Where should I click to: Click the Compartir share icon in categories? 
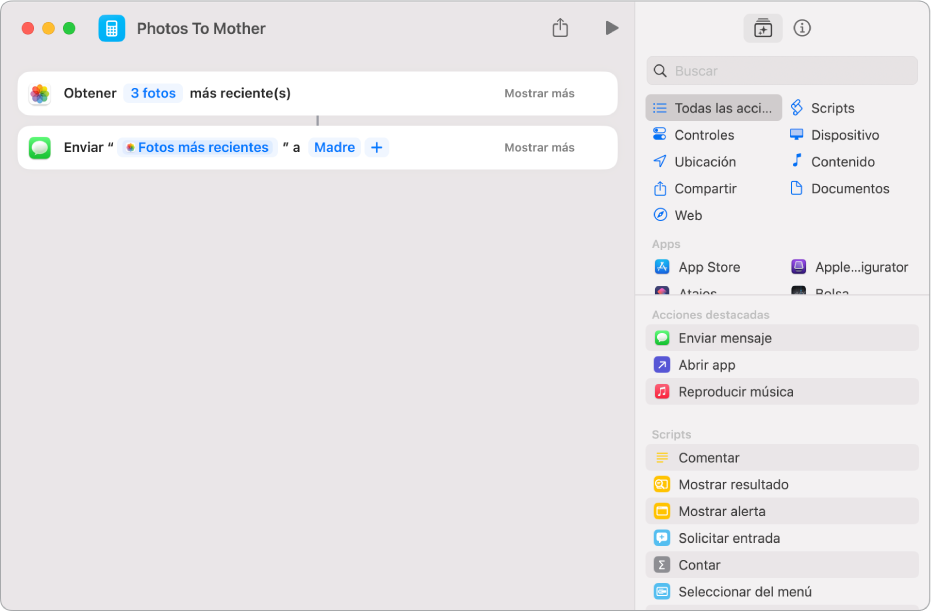(660, 189)
